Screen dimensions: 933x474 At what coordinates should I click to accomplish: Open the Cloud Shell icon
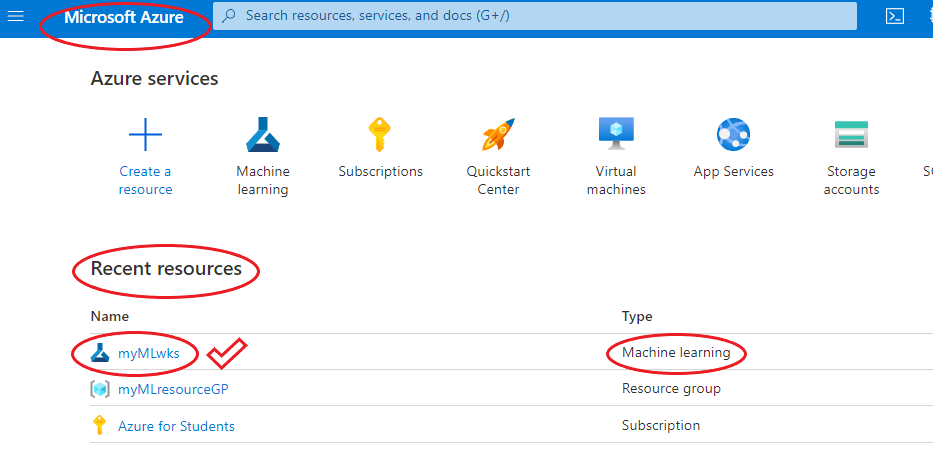(x=895, y=16)
